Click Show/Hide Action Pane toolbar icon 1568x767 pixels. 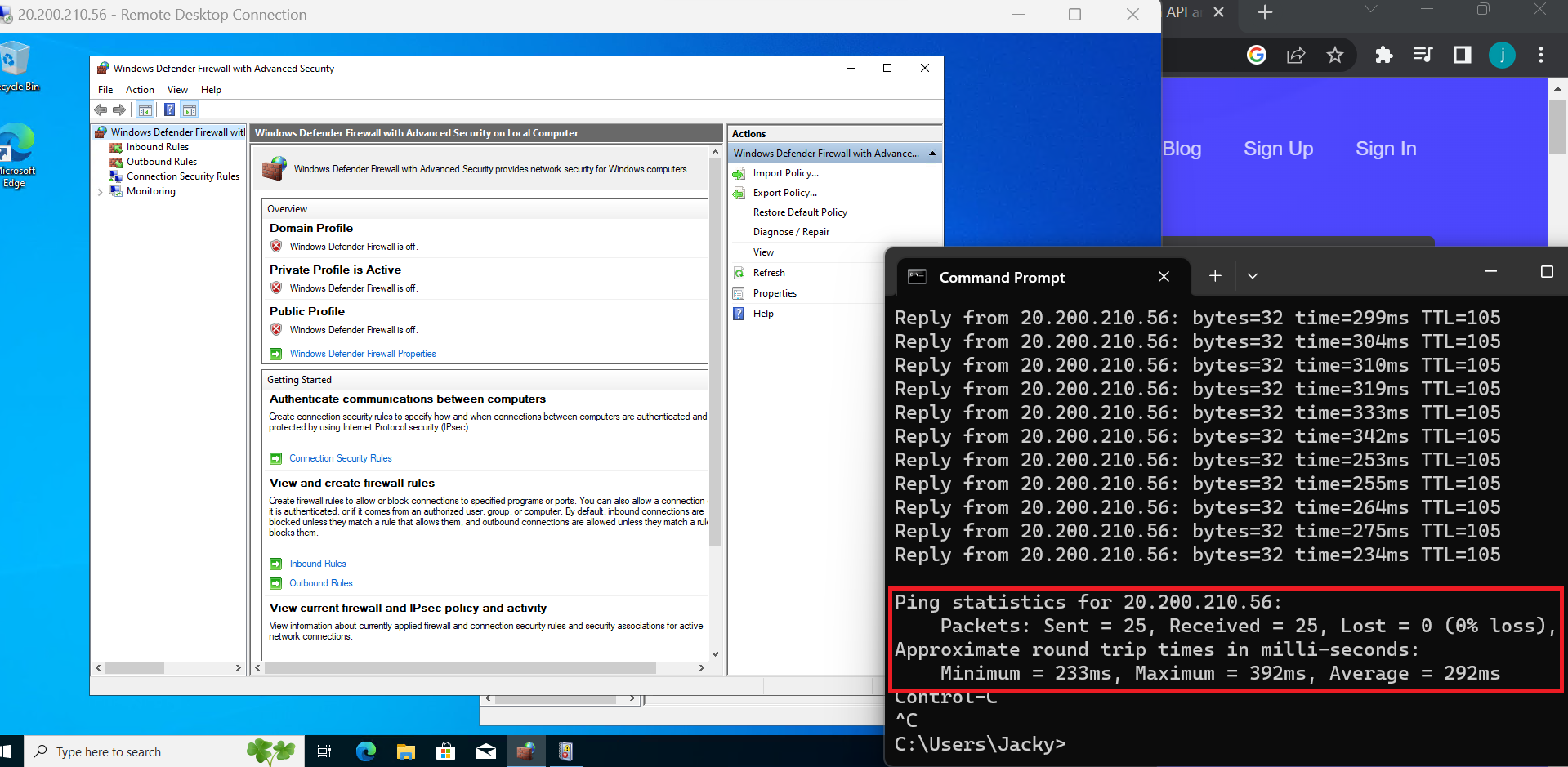(190, 109)
